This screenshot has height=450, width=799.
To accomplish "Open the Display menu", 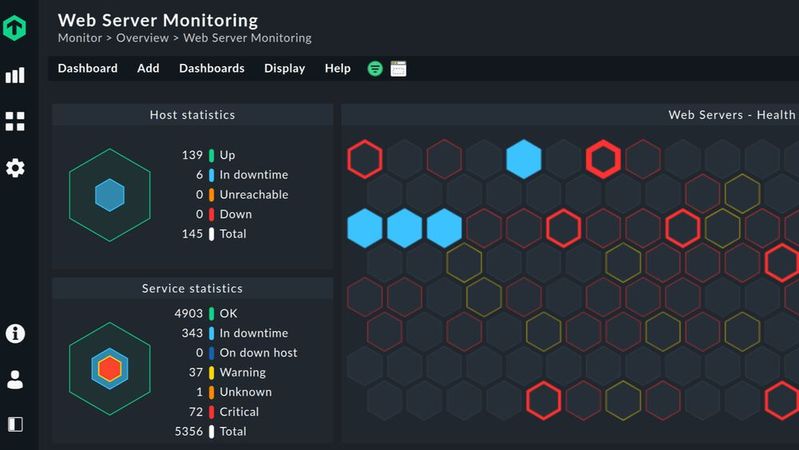I will [x=284, y=68].
